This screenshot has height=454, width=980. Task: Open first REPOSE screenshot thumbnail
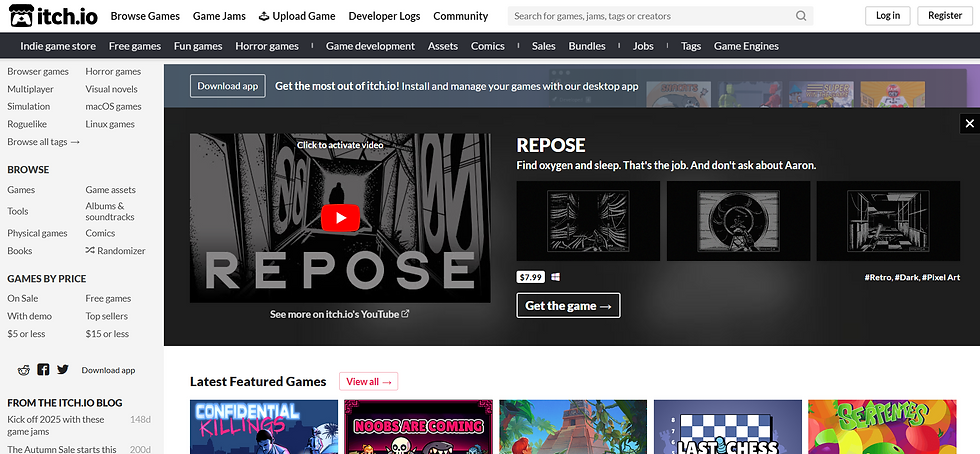(588, 221)
